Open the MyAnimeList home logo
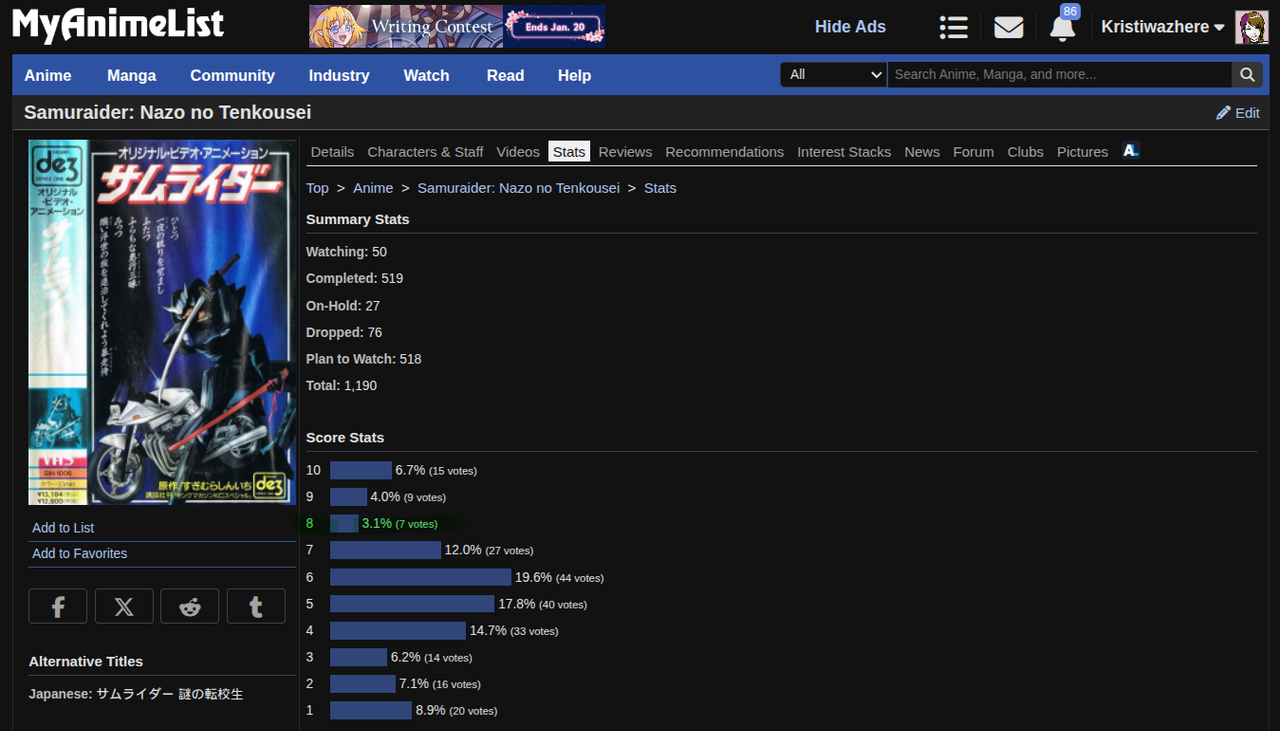 [x=118, y=25]
